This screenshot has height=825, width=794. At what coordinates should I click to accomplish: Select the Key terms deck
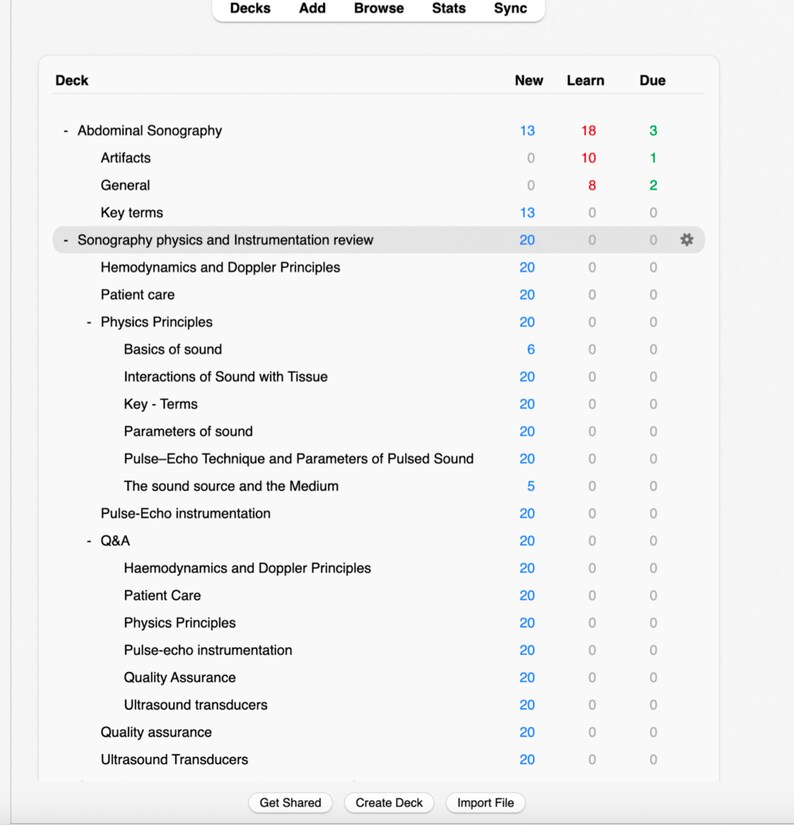[x=132, y=213]
